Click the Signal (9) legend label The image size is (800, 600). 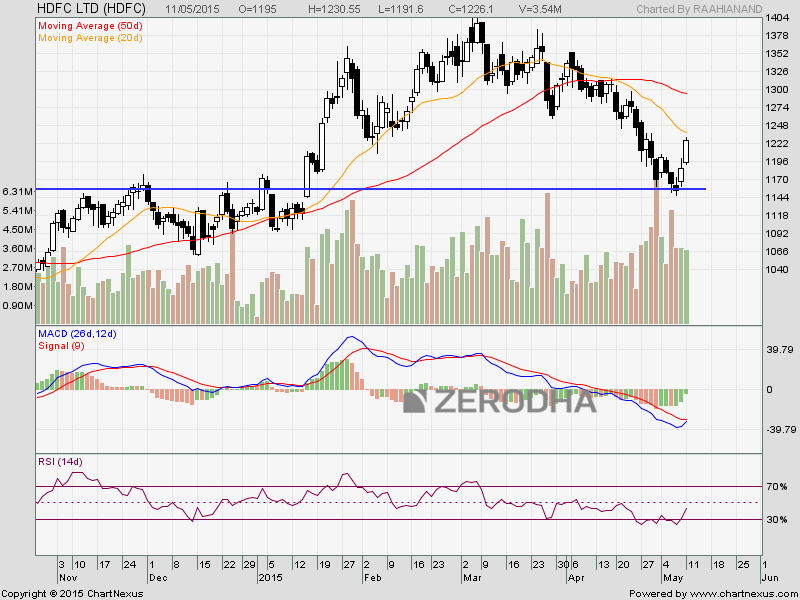point(61,346)
